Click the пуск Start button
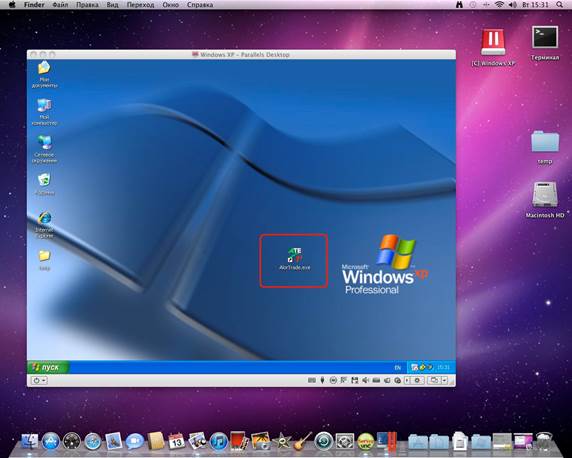572x458 pixels. click(48, 367)
